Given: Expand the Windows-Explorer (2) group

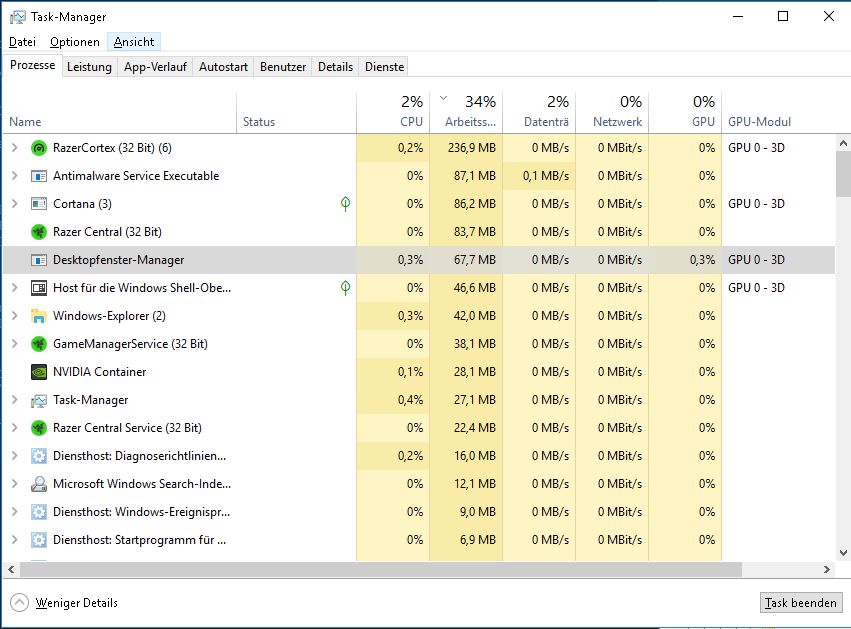Looking at the screenshot, I should (15, 316).
